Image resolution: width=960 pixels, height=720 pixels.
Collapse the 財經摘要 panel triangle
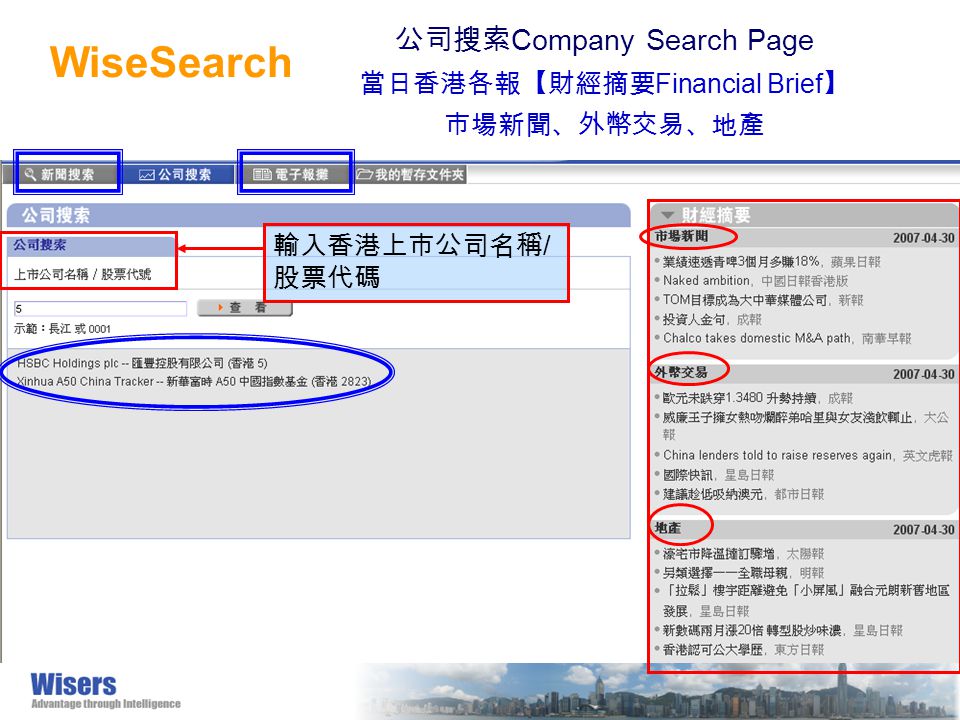coord(668,216)
